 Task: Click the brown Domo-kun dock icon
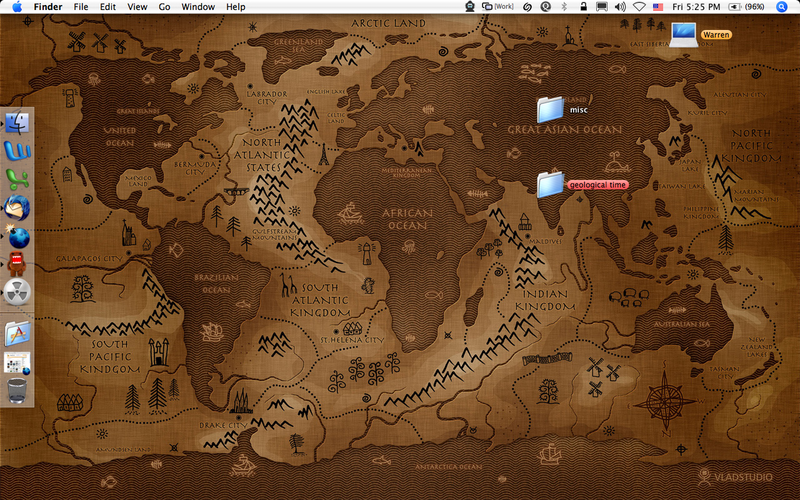click(17, 264)
